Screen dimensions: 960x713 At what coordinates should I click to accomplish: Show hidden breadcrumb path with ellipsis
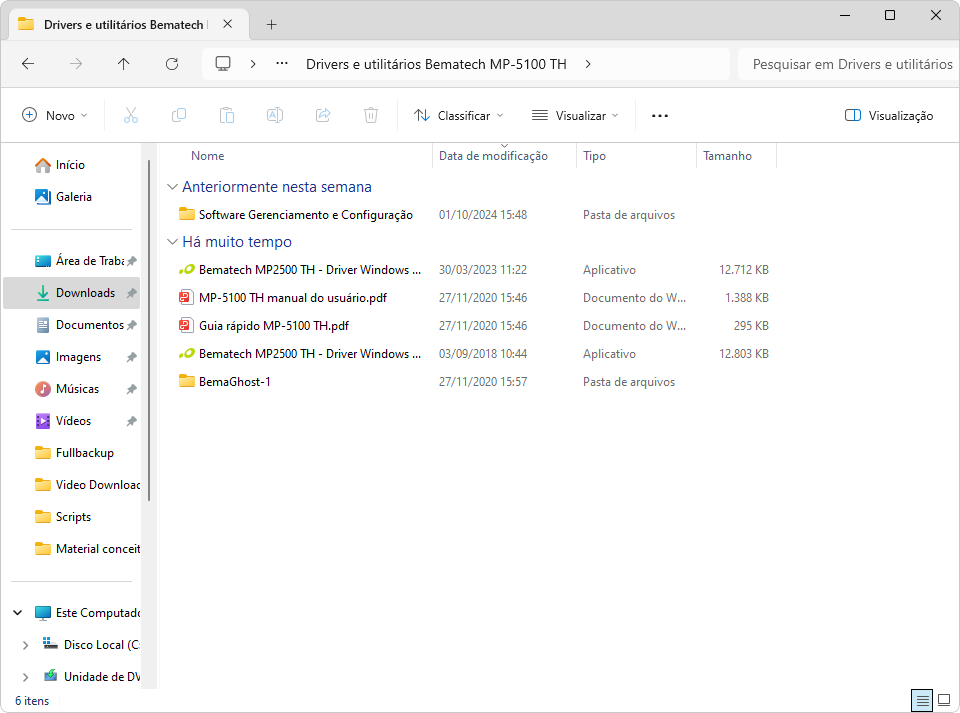[x=282, y=63]
